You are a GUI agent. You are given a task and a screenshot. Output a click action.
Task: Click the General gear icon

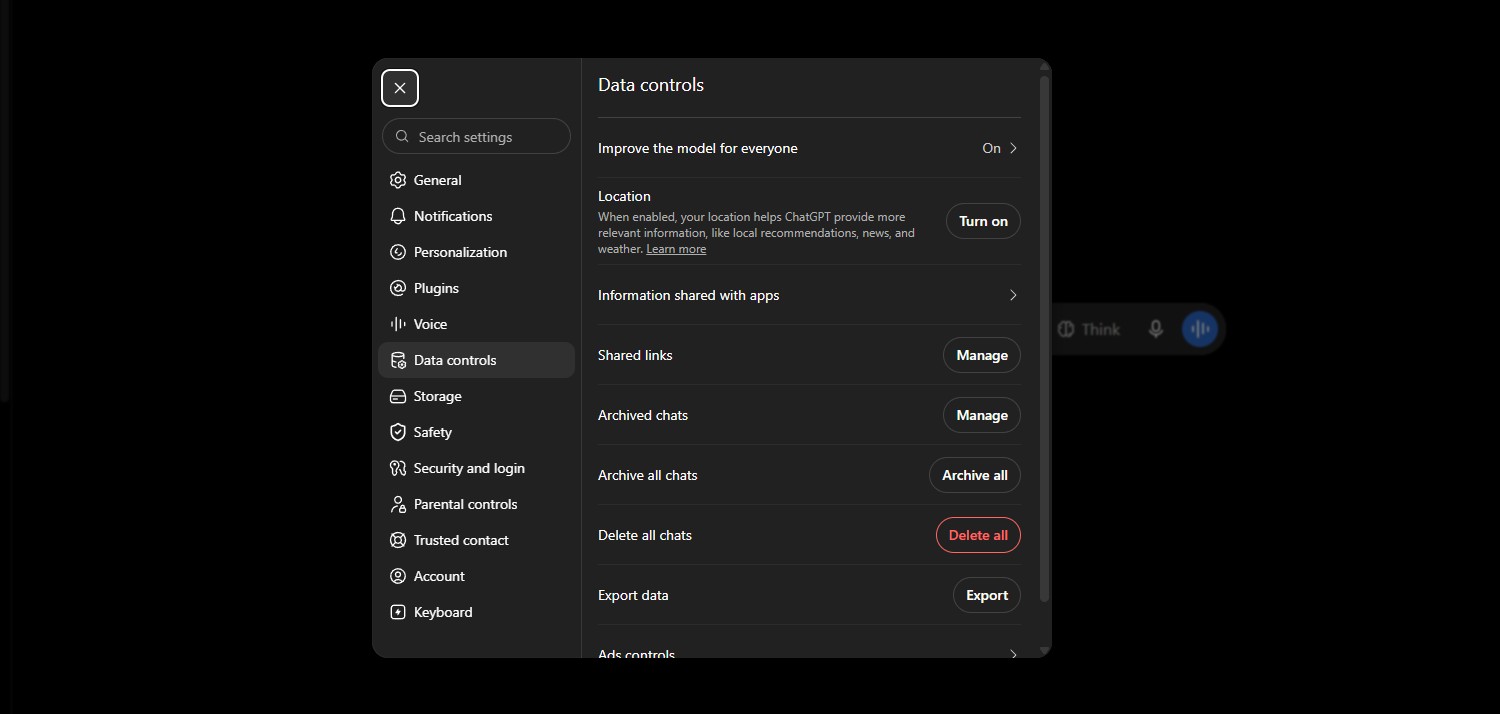pyautogui.click(x=398, y=180)
